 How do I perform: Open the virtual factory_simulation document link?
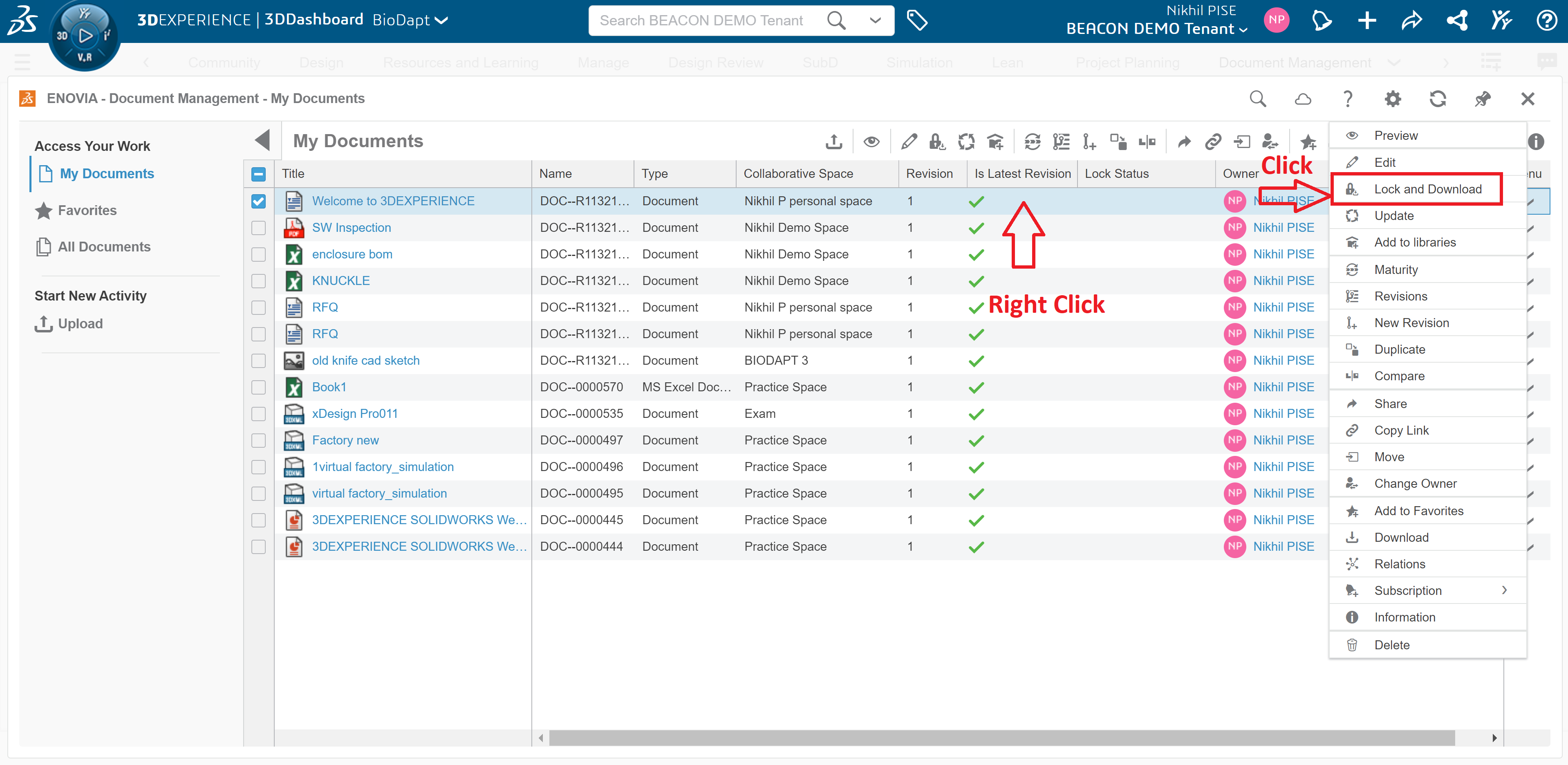coord(379,494)
